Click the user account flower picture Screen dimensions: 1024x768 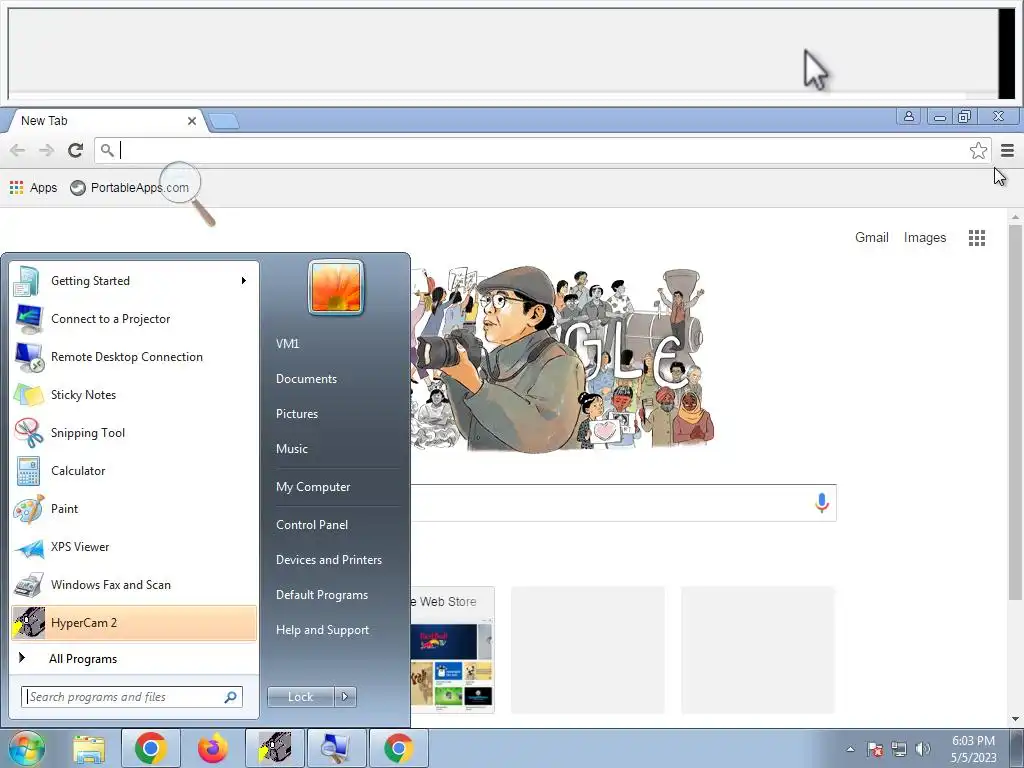(336, 287)
